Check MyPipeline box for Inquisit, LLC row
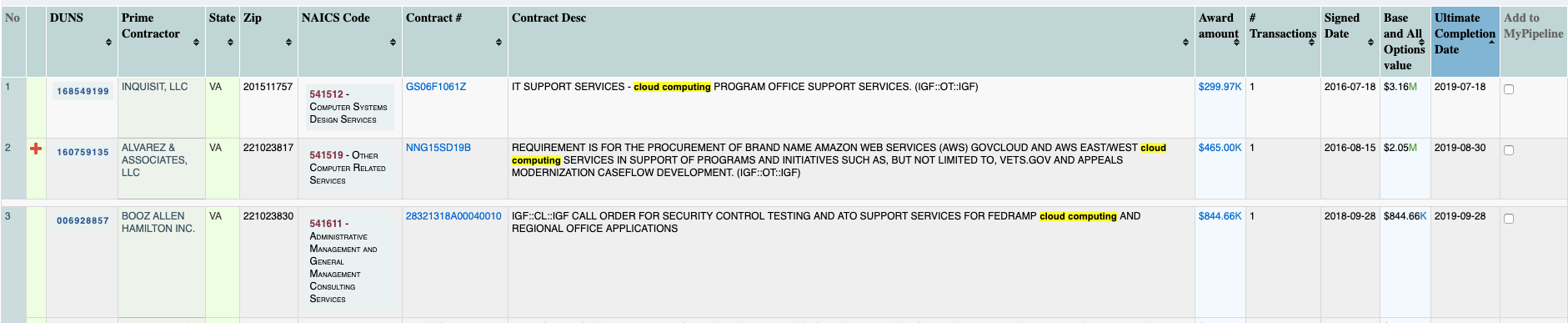 1509,89
